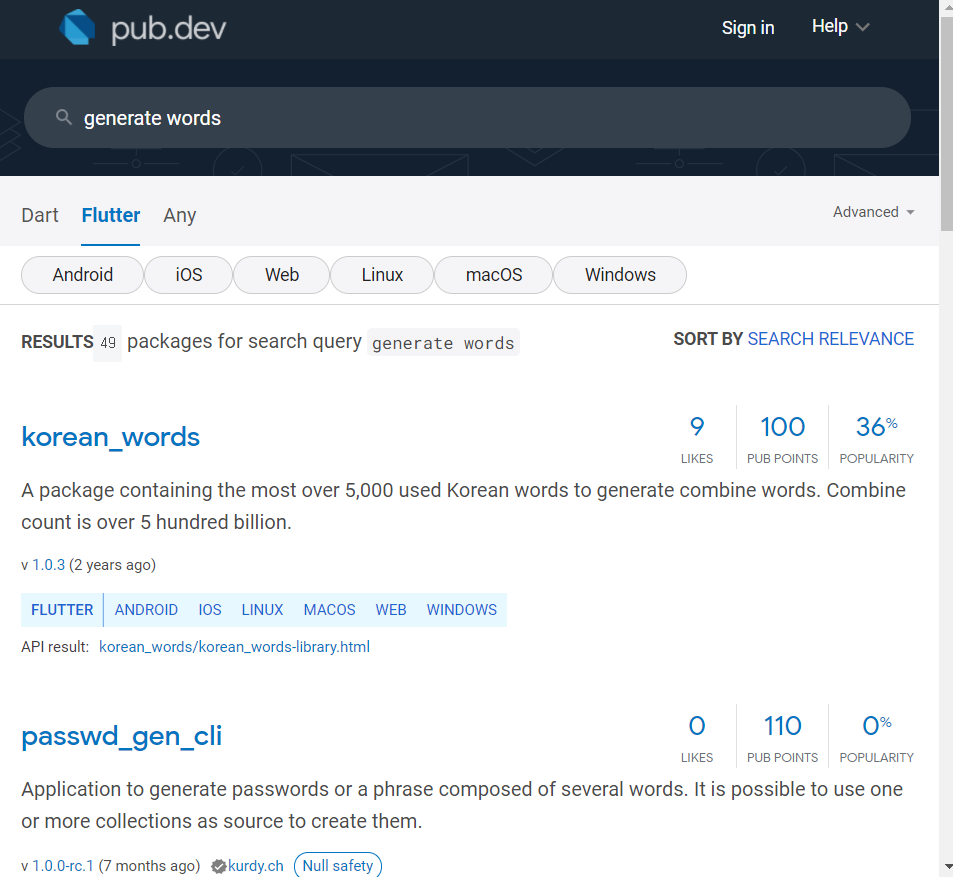Screen dimensions: 953x877
Task: Click the LINUX tag under korean_words
Action: click(x=263, y=610)
